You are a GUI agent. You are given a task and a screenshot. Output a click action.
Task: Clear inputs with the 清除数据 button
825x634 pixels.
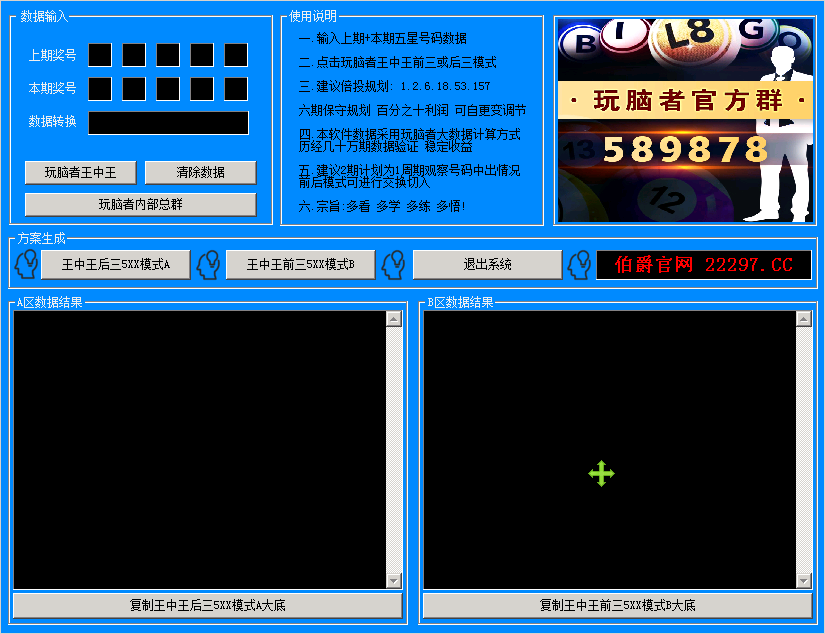[200, 173]
